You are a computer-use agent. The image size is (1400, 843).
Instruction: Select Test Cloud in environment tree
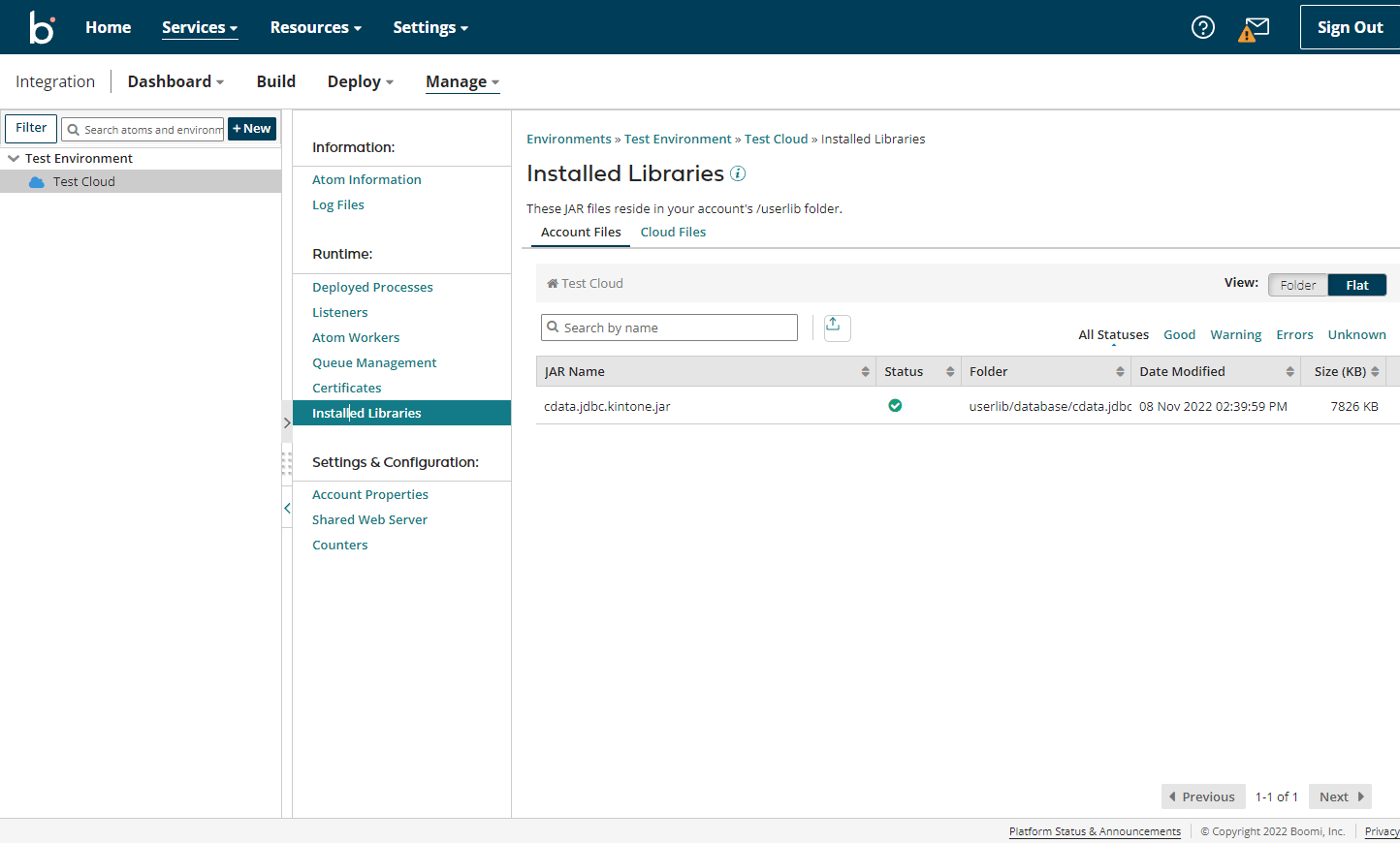tap(141, 182)
